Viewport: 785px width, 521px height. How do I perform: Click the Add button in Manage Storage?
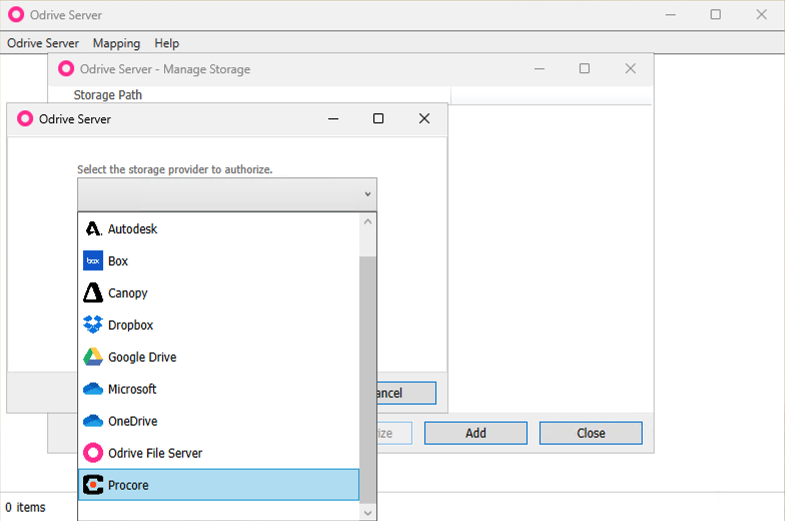[476, 433]
